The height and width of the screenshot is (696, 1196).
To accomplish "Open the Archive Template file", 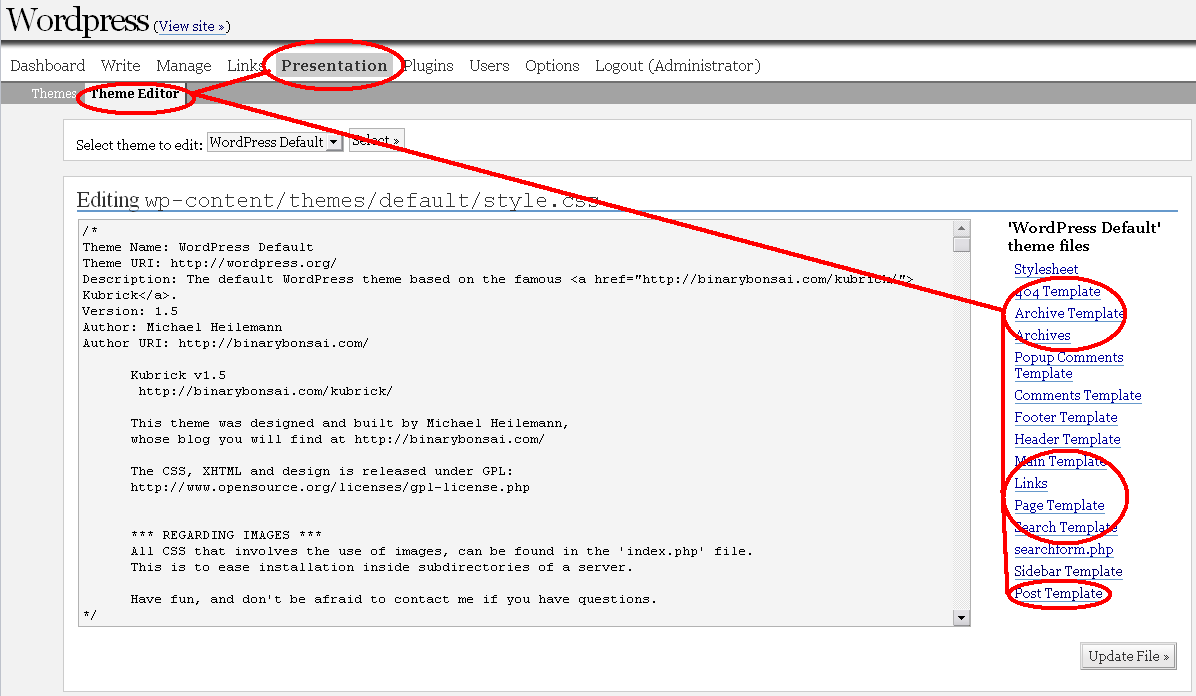I will coord(1069,314).
